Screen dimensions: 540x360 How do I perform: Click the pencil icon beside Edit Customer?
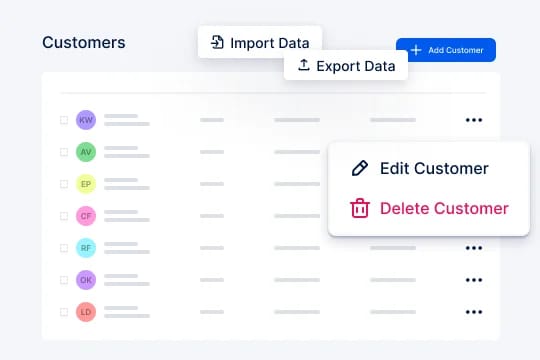click(x=360, y=168)
